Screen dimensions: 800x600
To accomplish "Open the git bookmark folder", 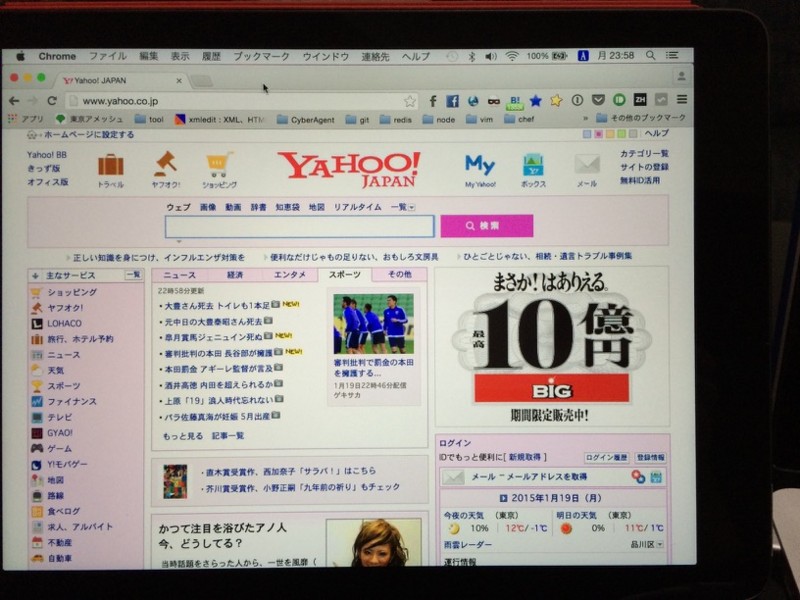I will coord(358,120).
